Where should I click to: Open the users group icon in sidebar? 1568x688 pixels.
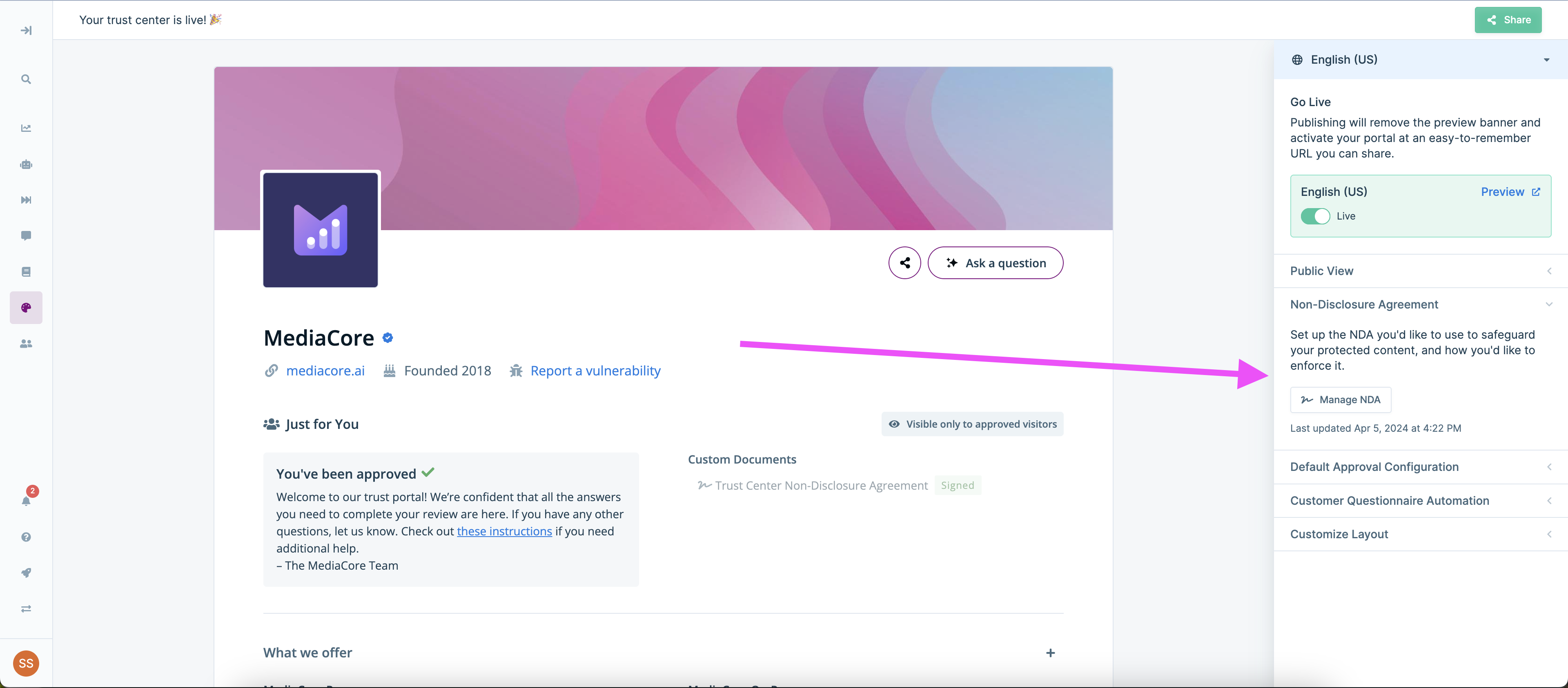click(x=26, y=344)
